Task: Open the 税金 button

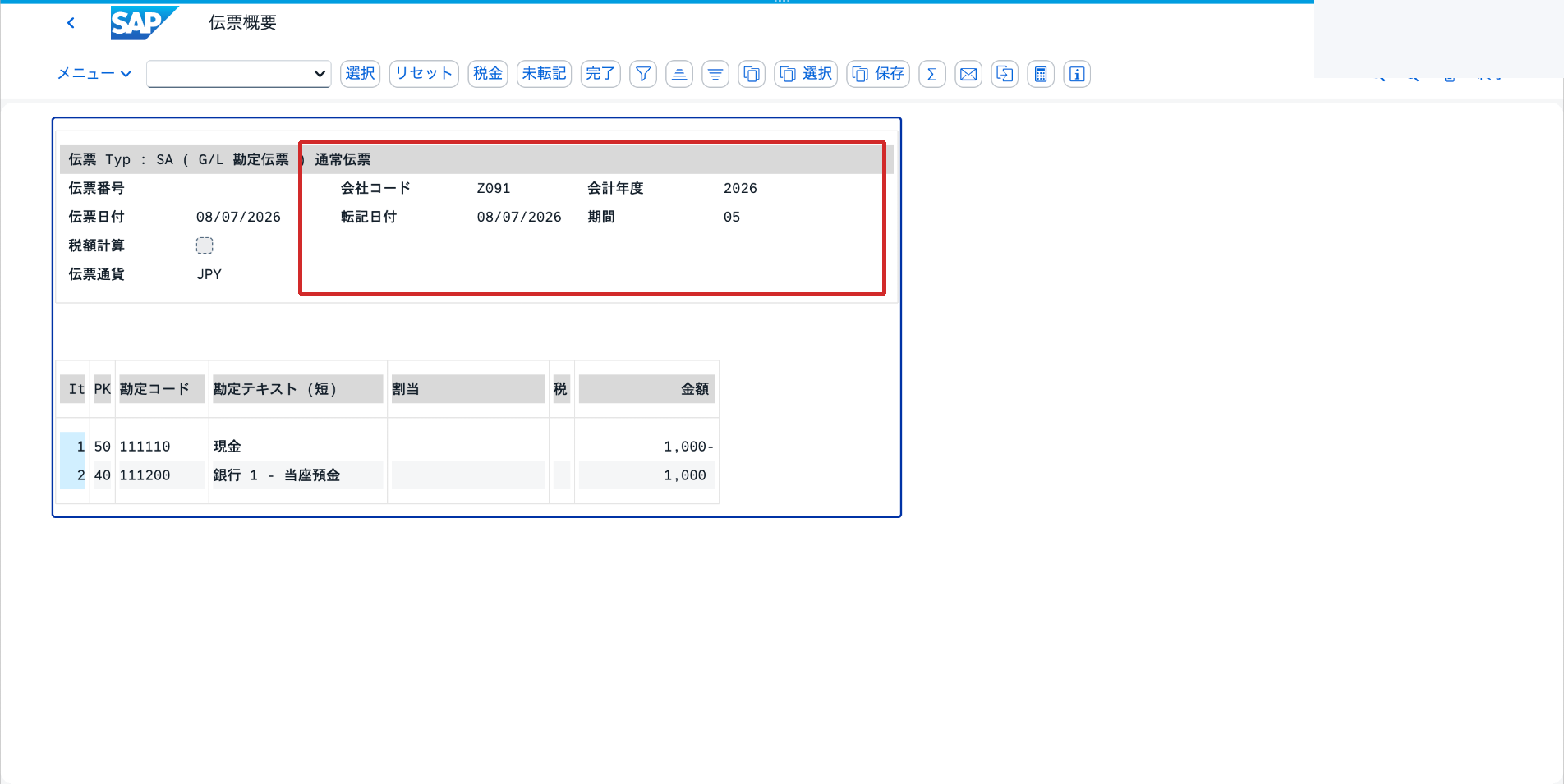Action: [488, 74]
